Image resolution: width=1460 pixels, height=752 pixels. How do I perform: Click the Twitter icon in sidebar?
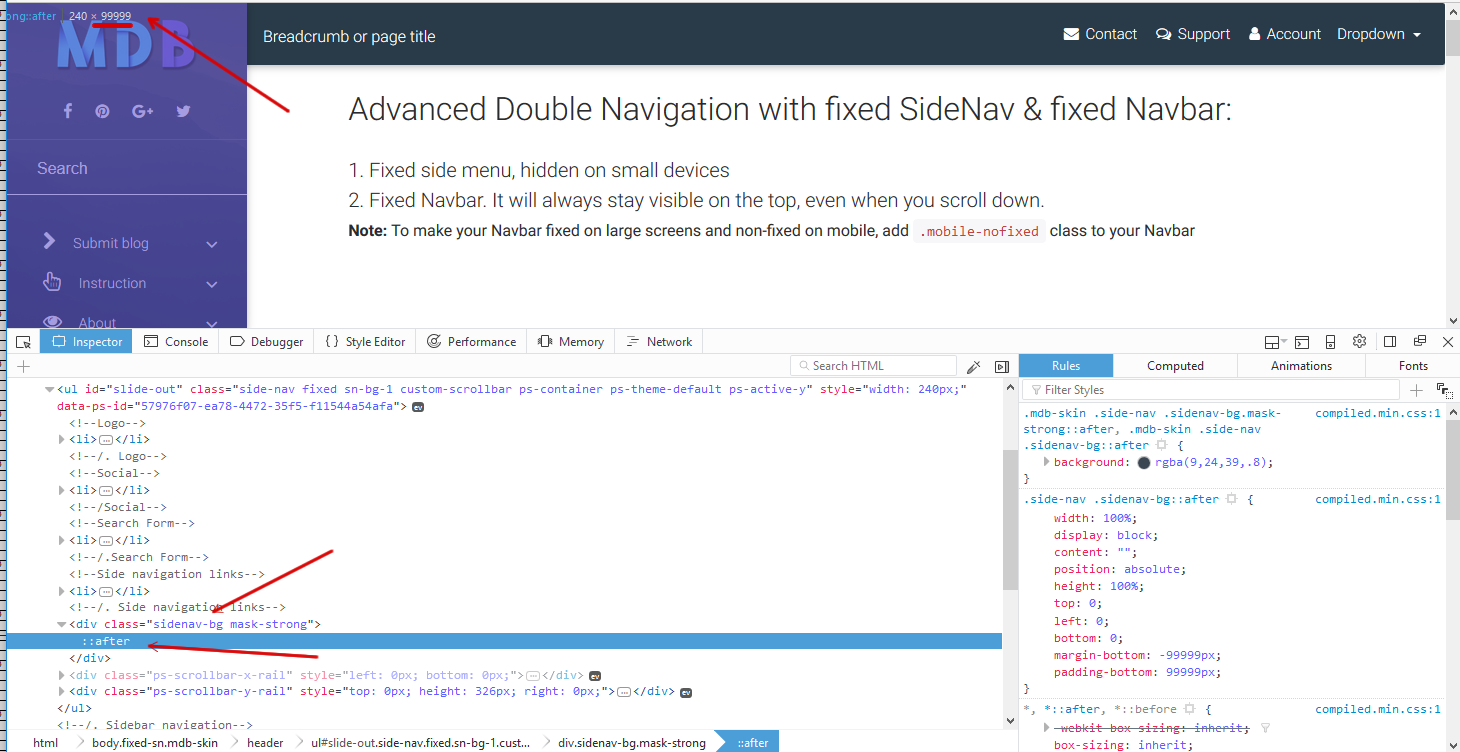(x=183, y=111)
